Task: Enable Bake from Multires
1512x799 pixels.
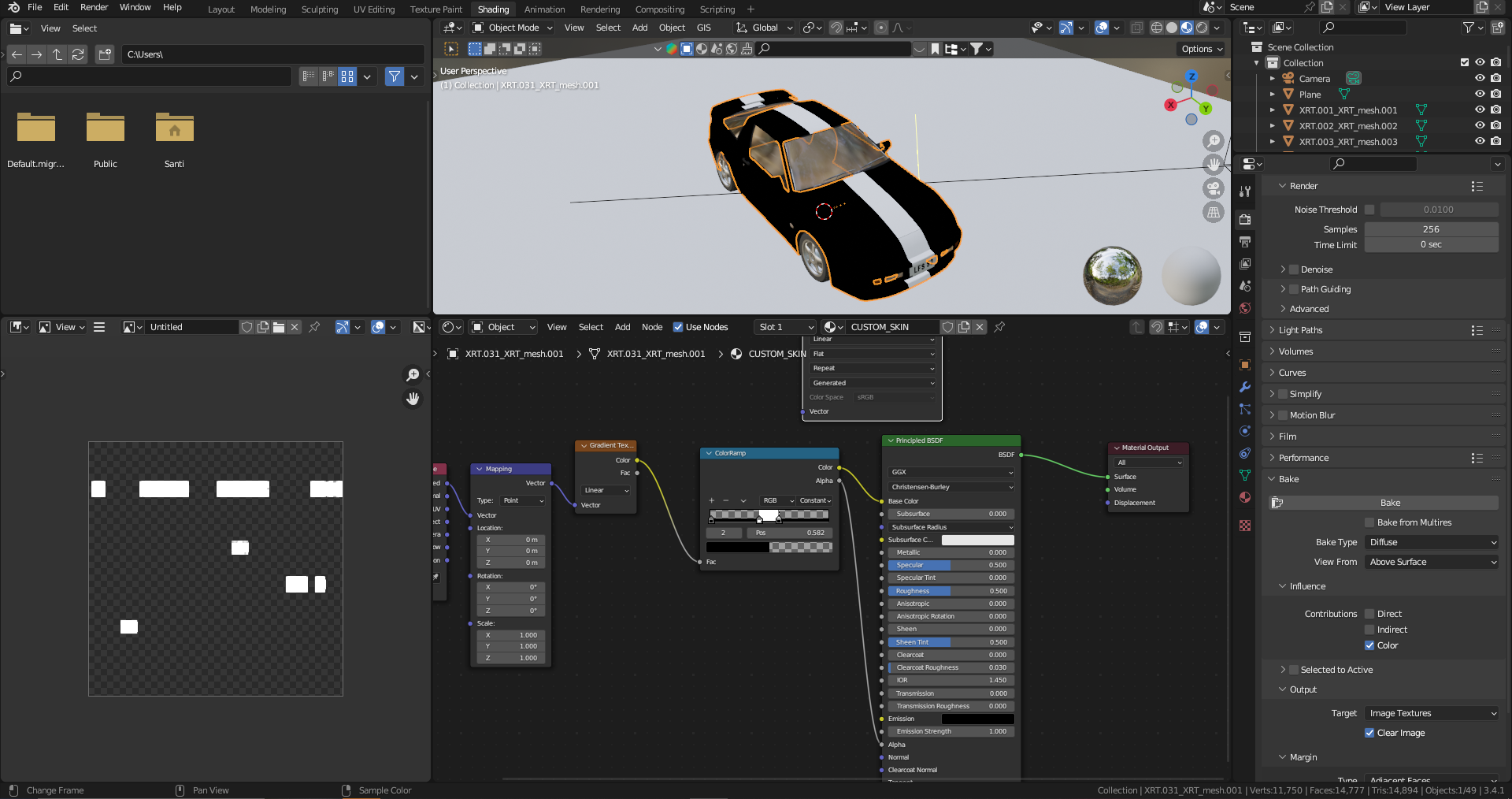Action: pos(1369,522)
